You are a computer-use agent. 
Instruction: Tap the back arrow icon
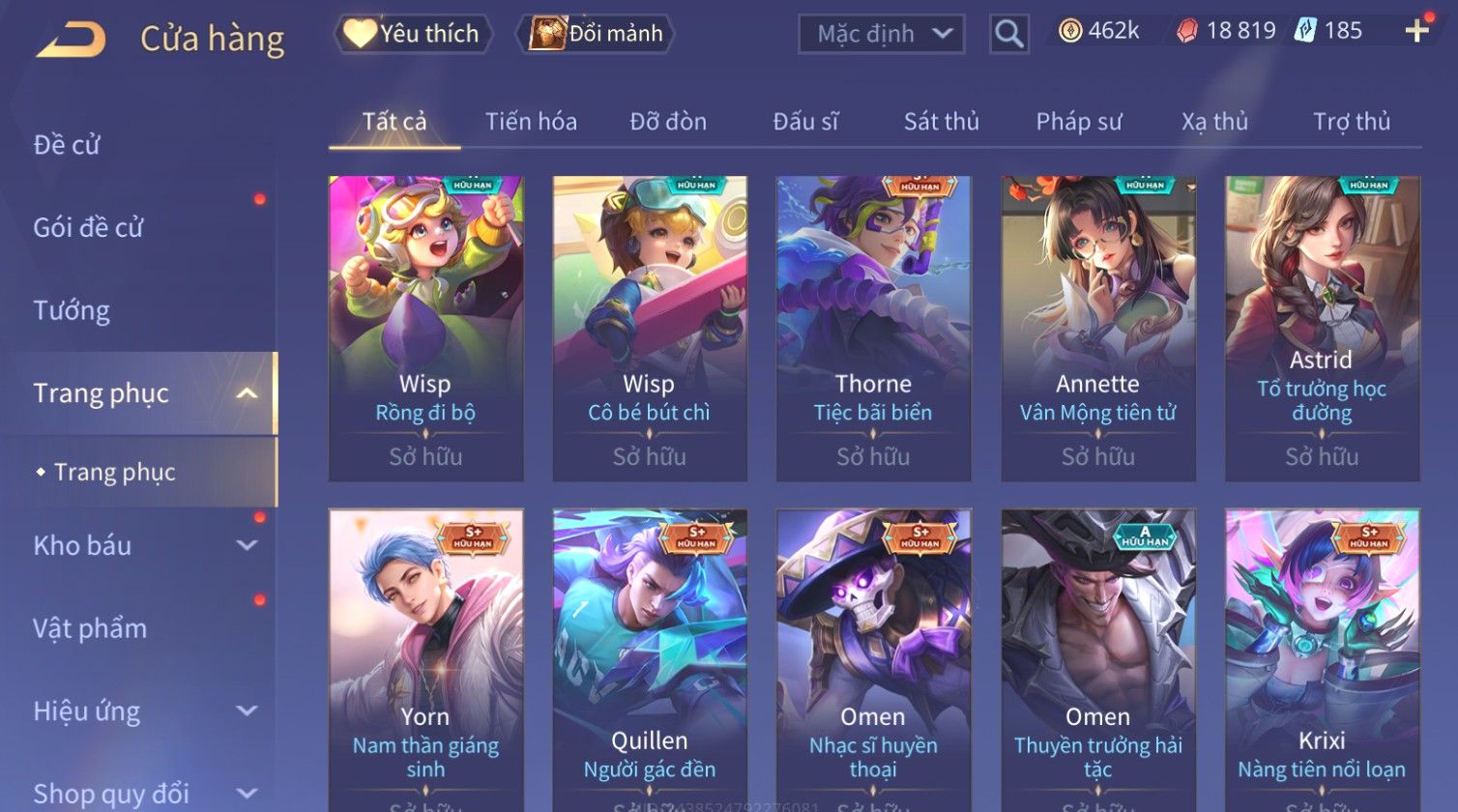(x=72, y=40)
